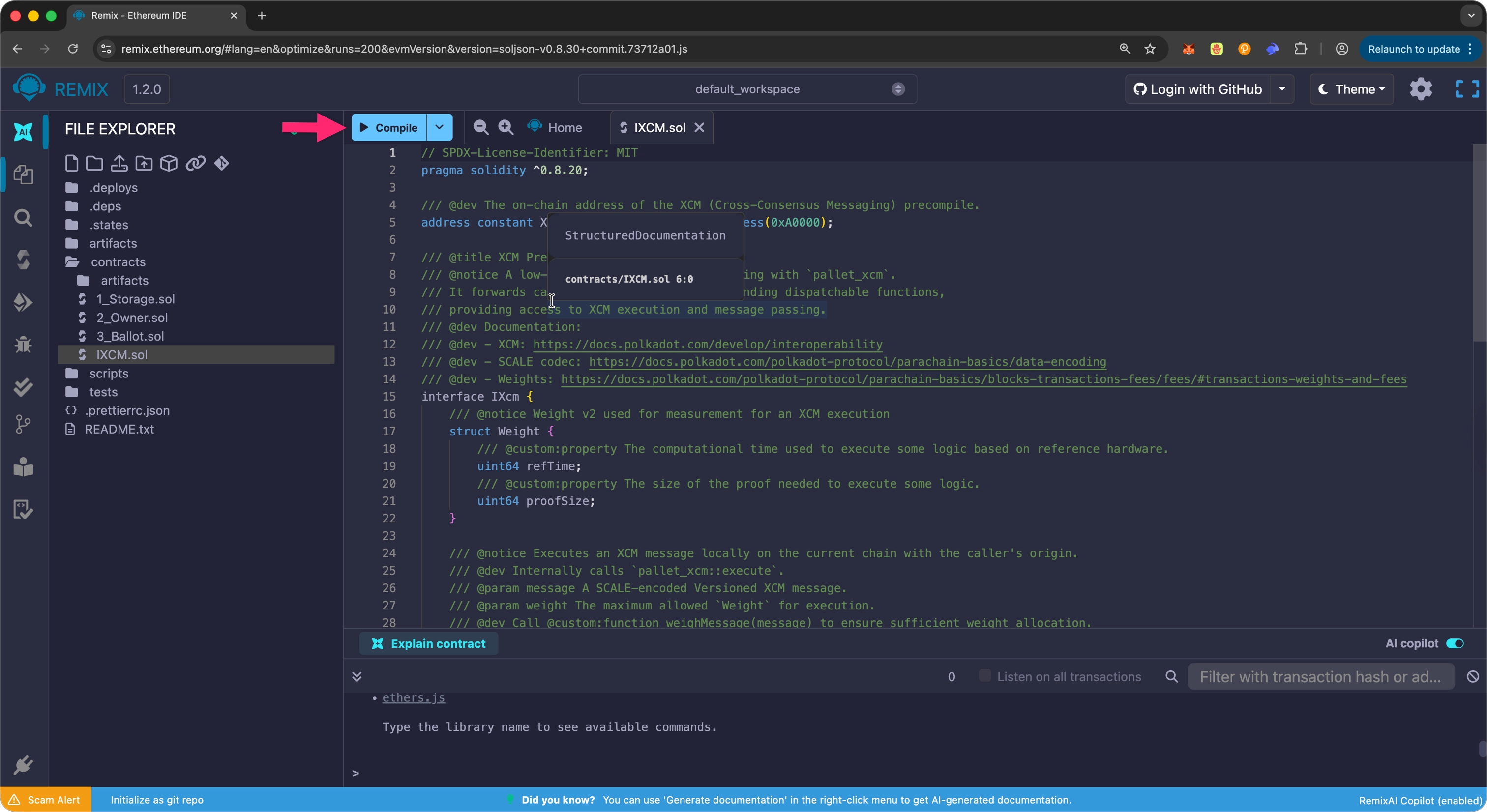The height and width of the screenshot is (812, 1487).
Task: Click the zoom in editor icon
Action: pyautogui.click(x=506, y=127)
